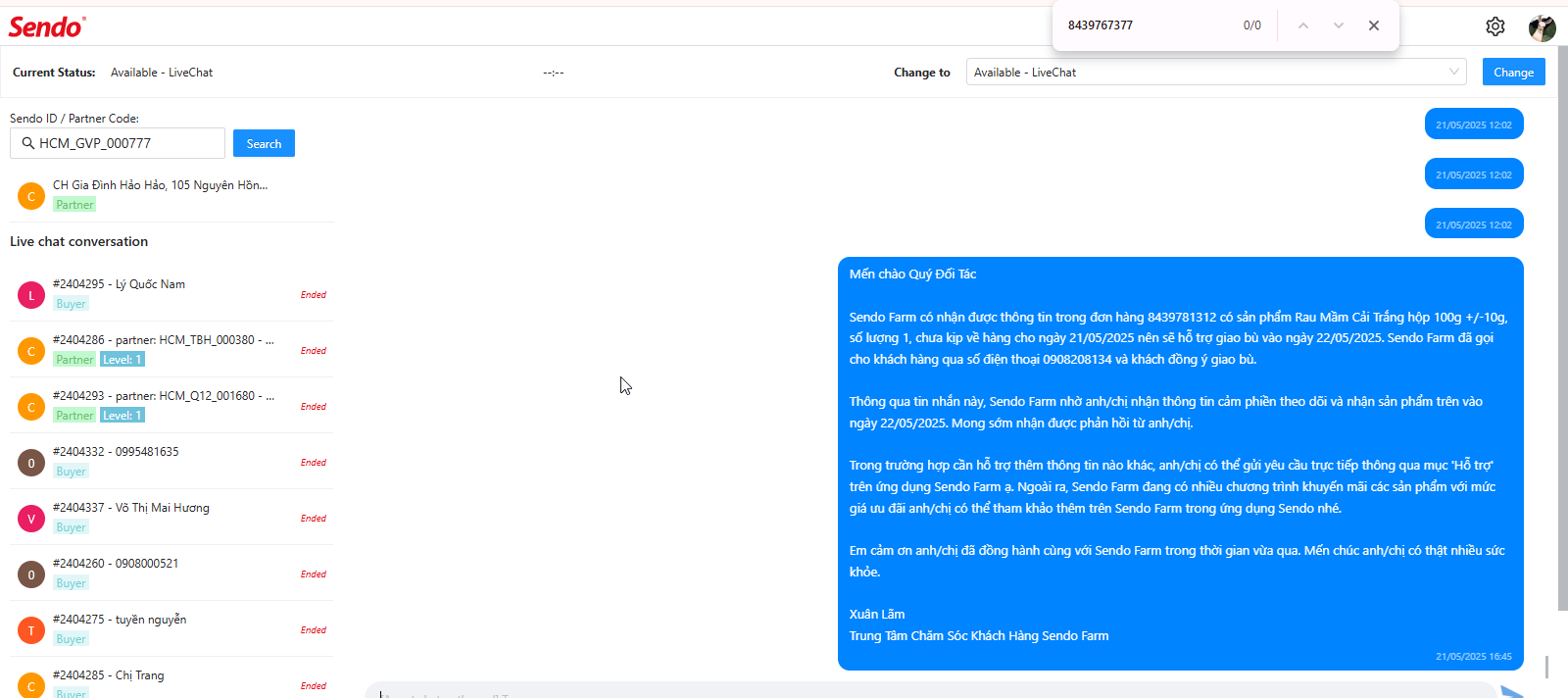
Task: Click the long Mến chào Quý Đối Tác message
Action: coord(1181,464)
